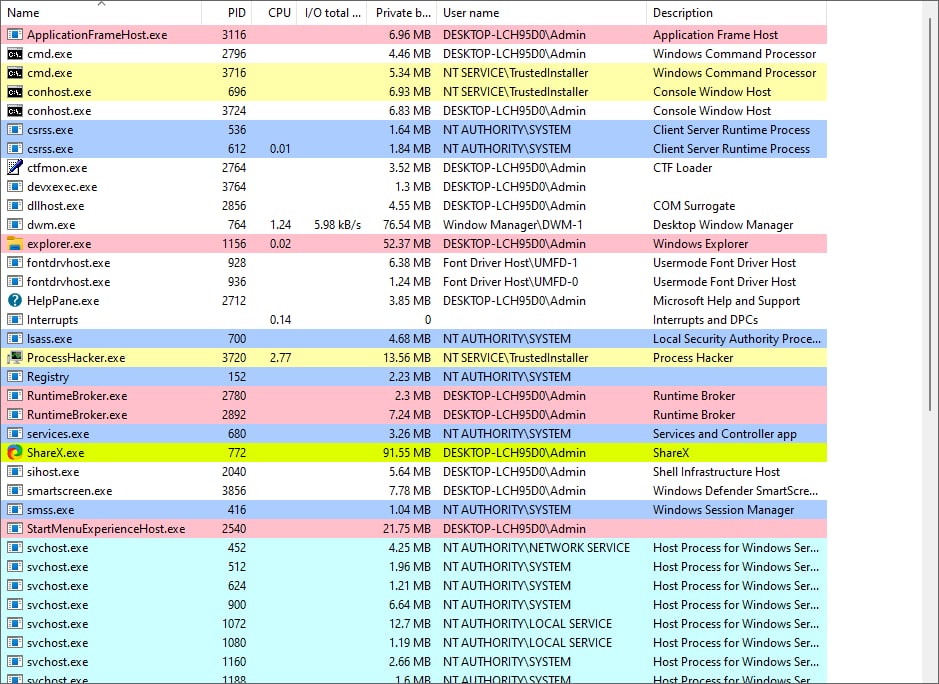
Task: Click the explorer.exe folder icon
Action: (x=15, y=244)
